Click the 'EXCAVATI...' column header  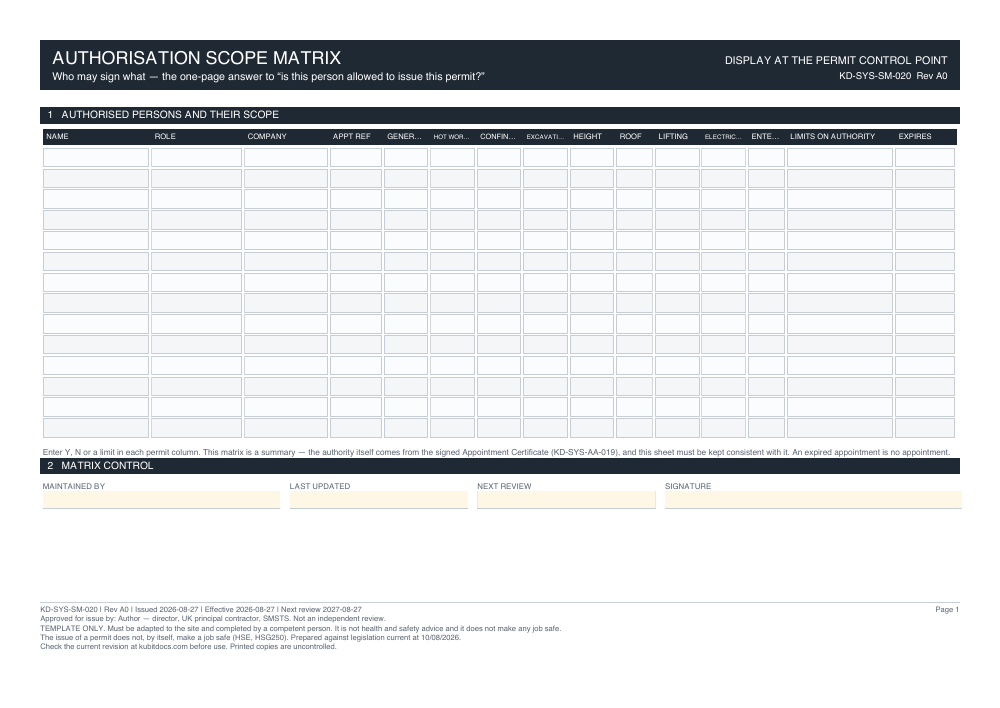point(545,137)
